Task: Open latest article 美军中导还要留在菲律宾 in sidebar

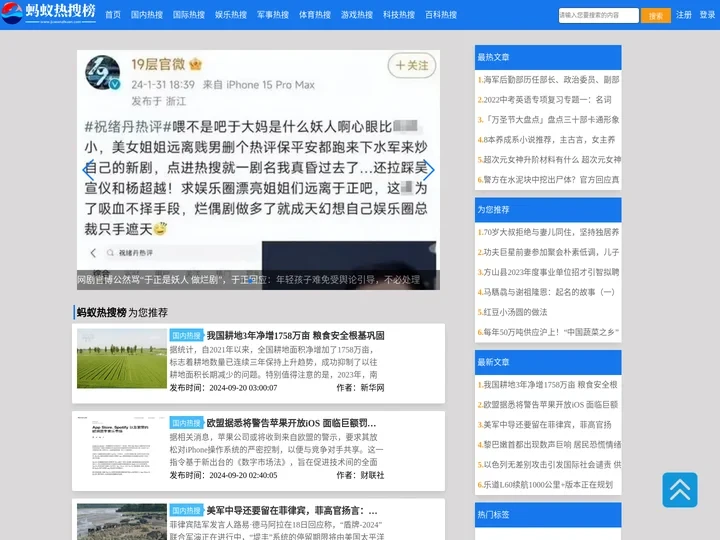Action: [x=545, y=425]
